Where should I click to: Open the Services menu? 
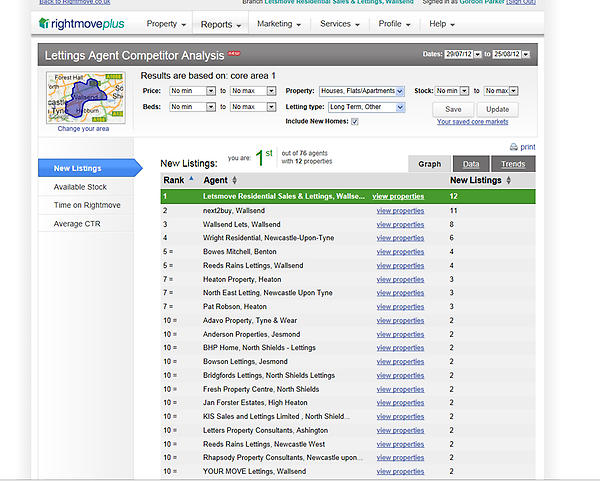[340, 24]
